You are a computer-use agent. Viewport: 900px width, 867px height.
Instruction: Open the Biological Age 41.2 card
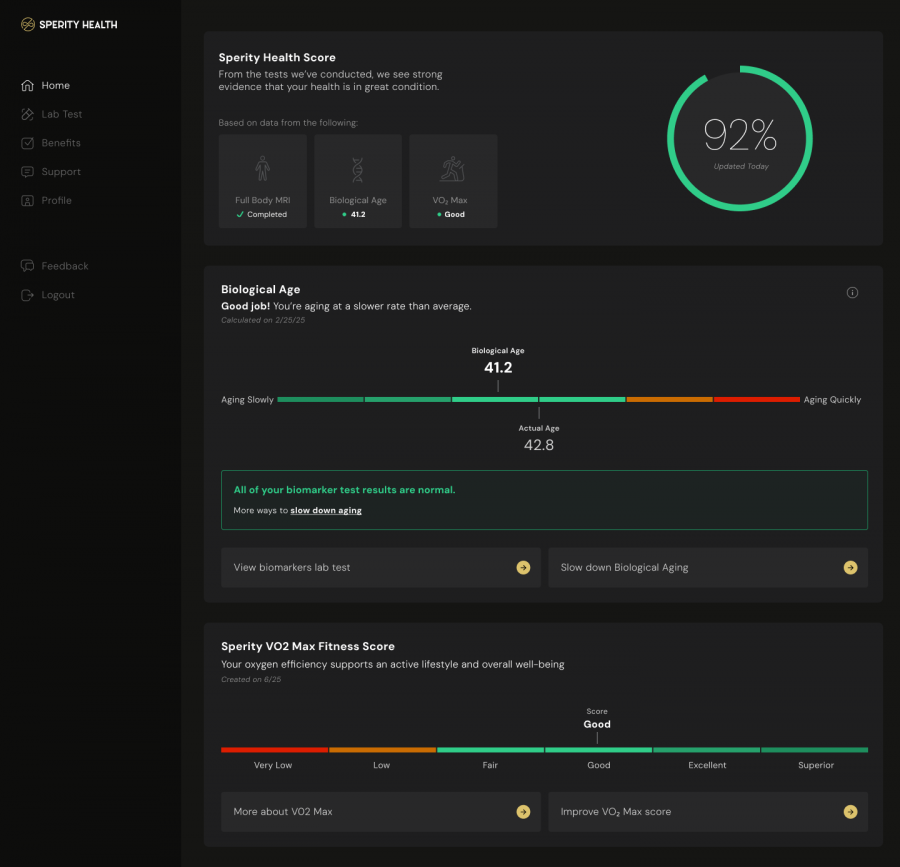click(358, 181)
